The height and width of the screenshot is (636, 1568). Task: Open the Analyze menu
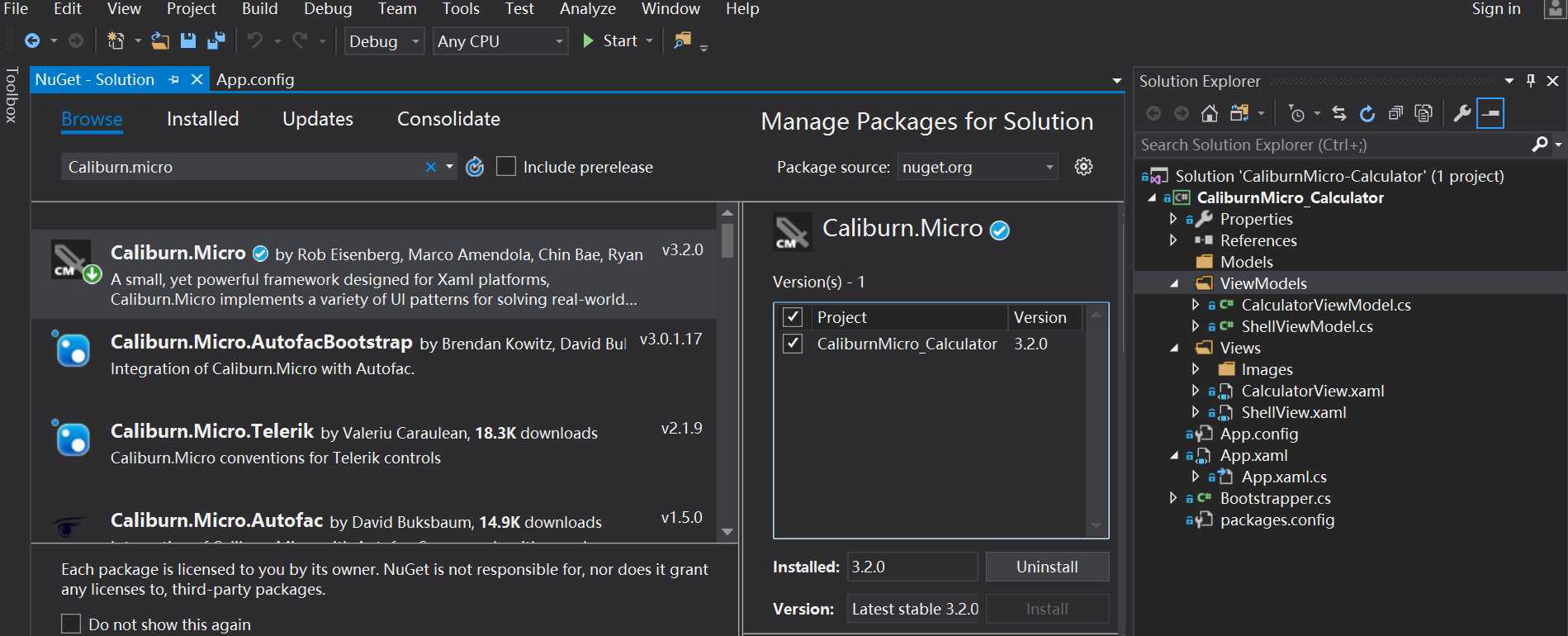coord(588,9)
